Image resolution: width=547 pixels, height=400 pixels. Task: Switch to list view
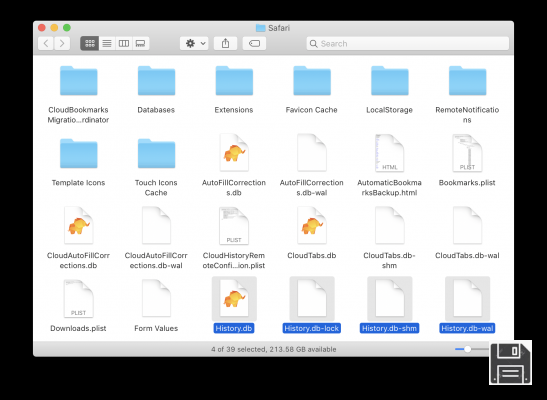click(107, 43)
